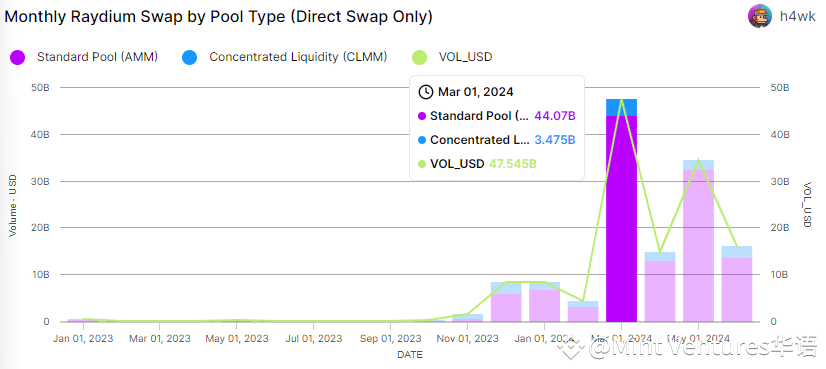The width and height of the screenshot is (826, 369).
Task: Click the May 2024 volume bar
Action: click(699, 241)
